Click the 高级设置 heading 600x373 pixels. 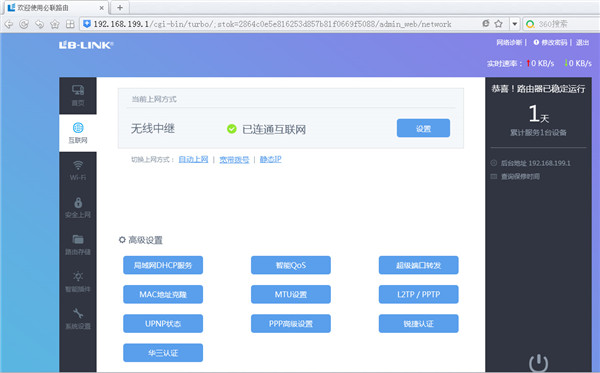click(x=145, y=240)
